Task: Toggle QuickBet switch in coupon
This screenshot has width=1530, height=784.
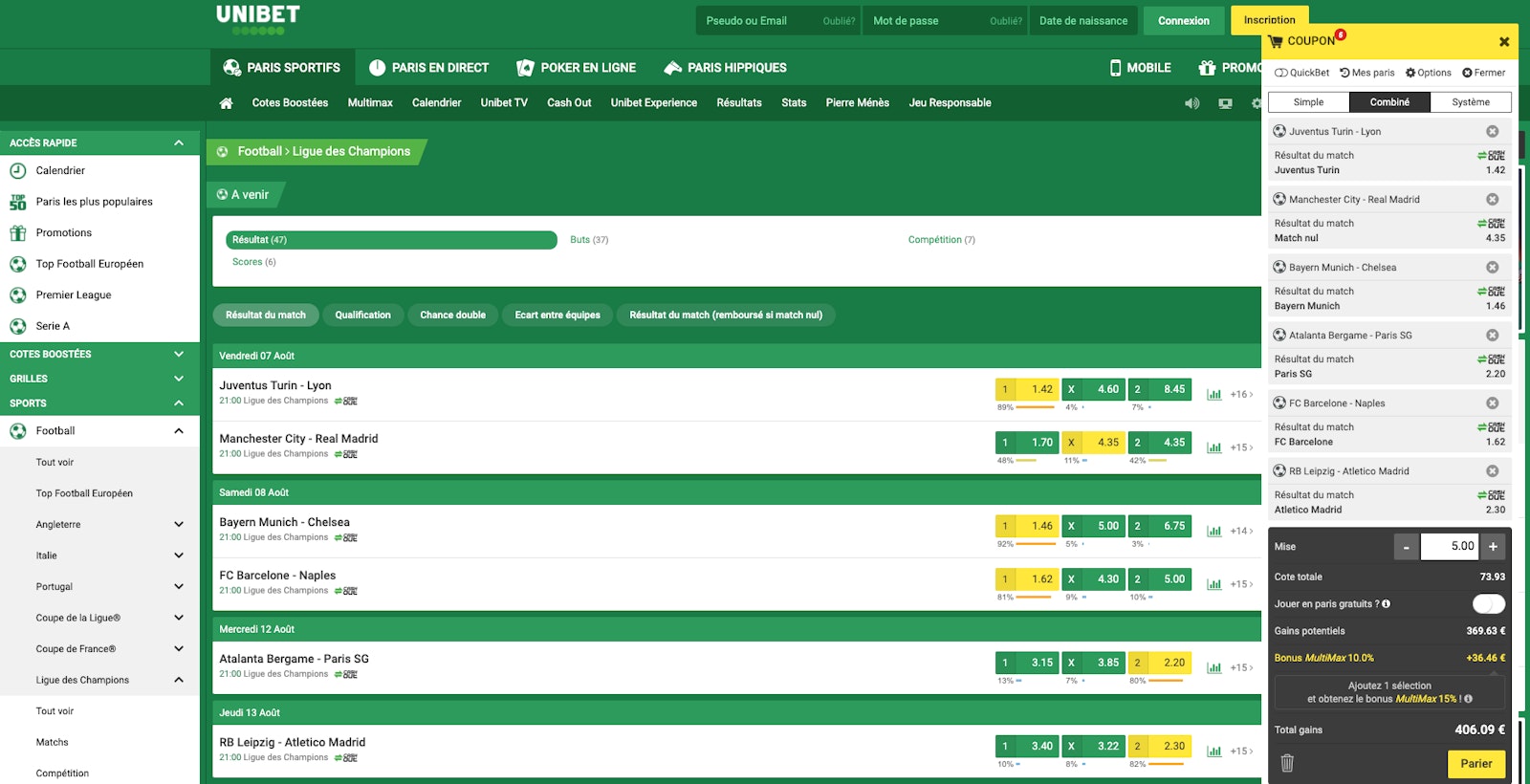Action: tap(1281, 73)
